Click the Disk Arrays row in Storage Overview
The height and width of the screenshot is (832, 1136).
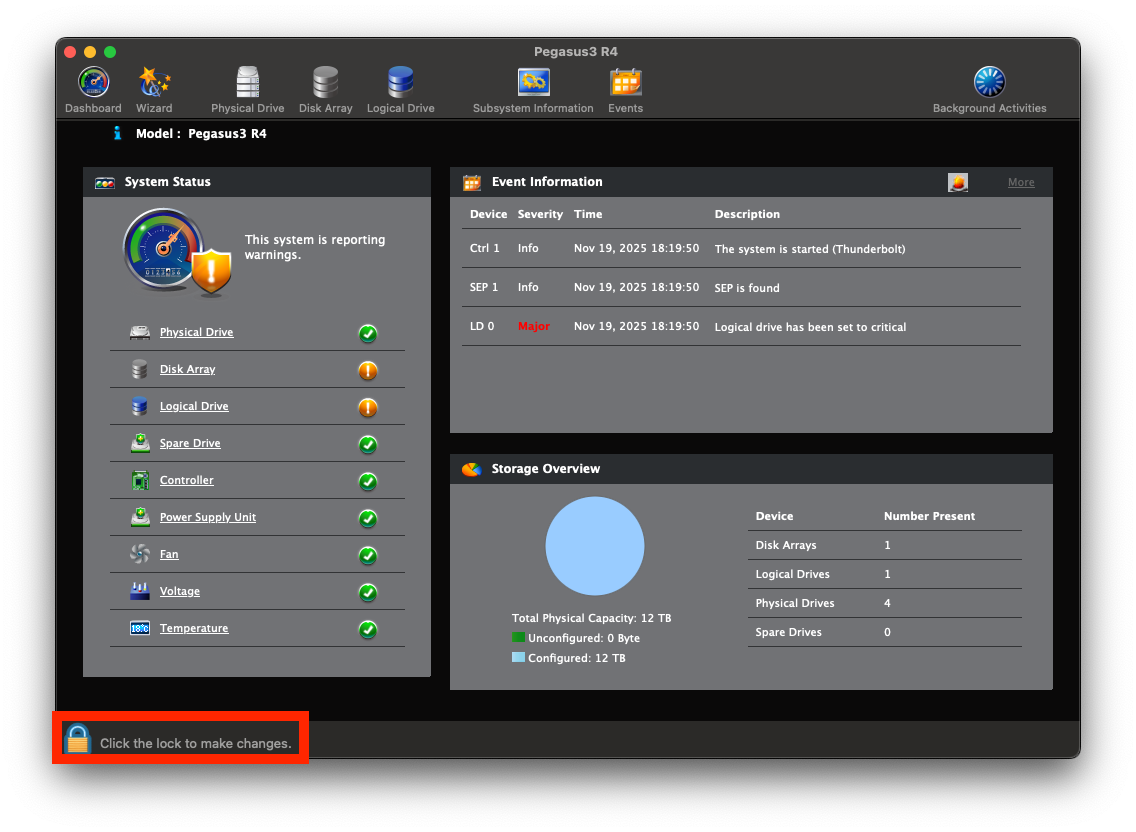pyautogui.click(x=885, y=545)
